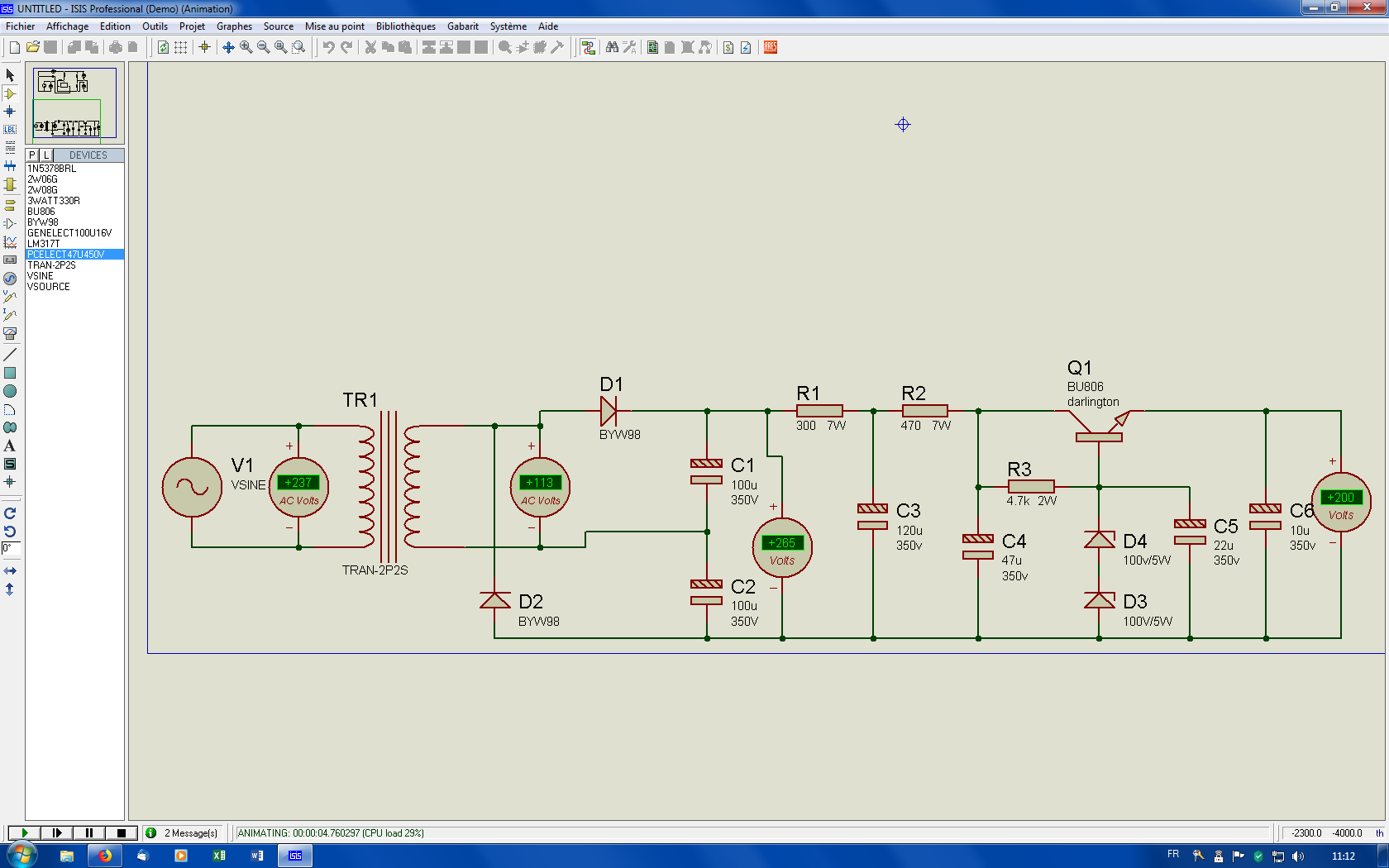Choose the Wire Label LBL tool

[10, 130]
